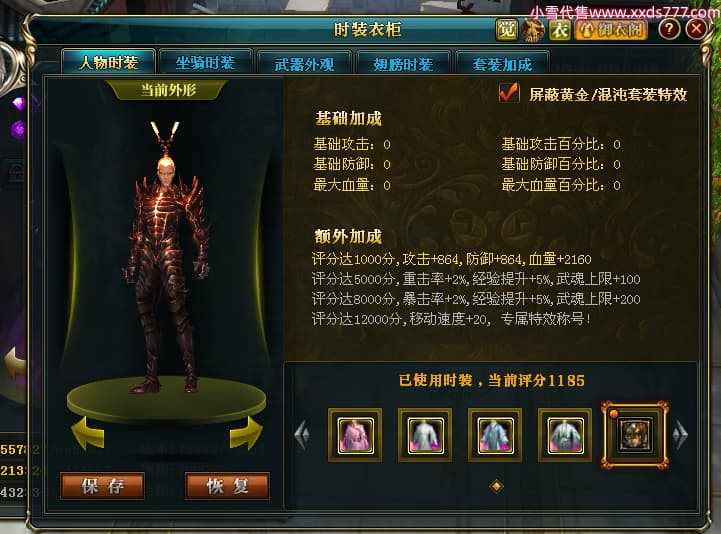
Task: Click the 览 preview icon
Action: pos(507,30)
